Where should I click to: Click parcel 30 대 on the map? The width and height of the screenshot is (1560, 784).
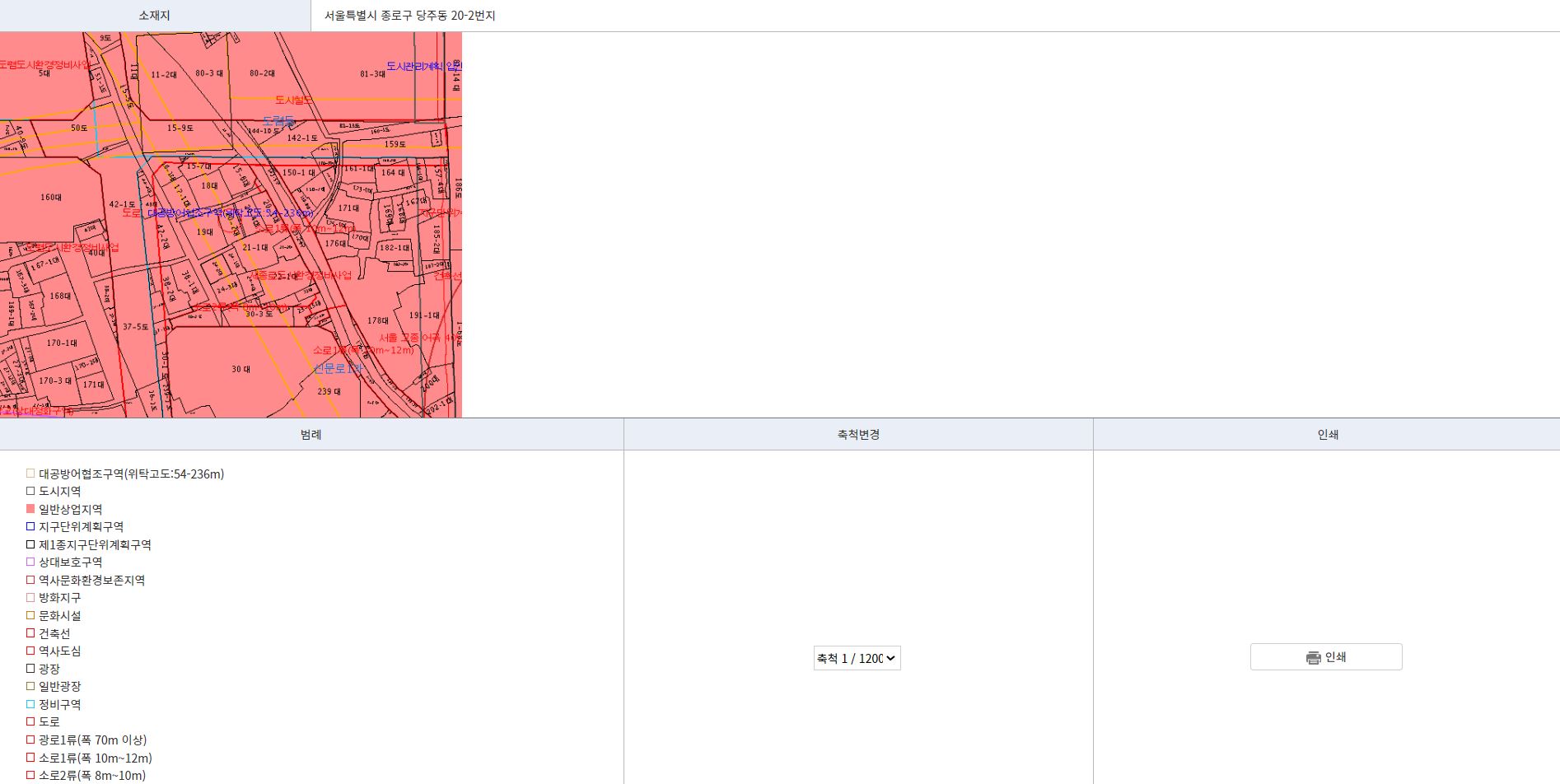241,370
